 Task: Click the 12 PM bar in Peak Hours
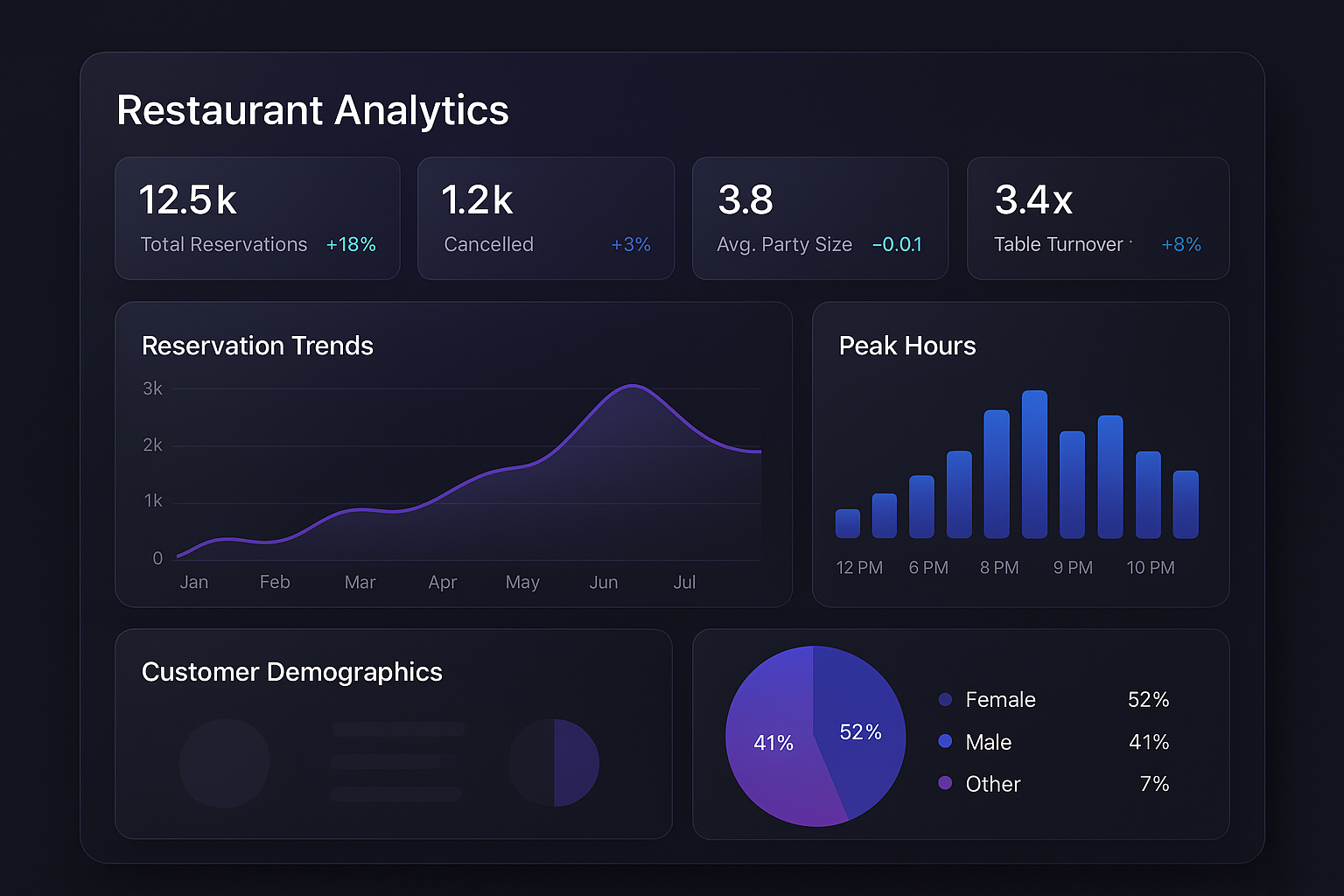(x=847, y=522)
